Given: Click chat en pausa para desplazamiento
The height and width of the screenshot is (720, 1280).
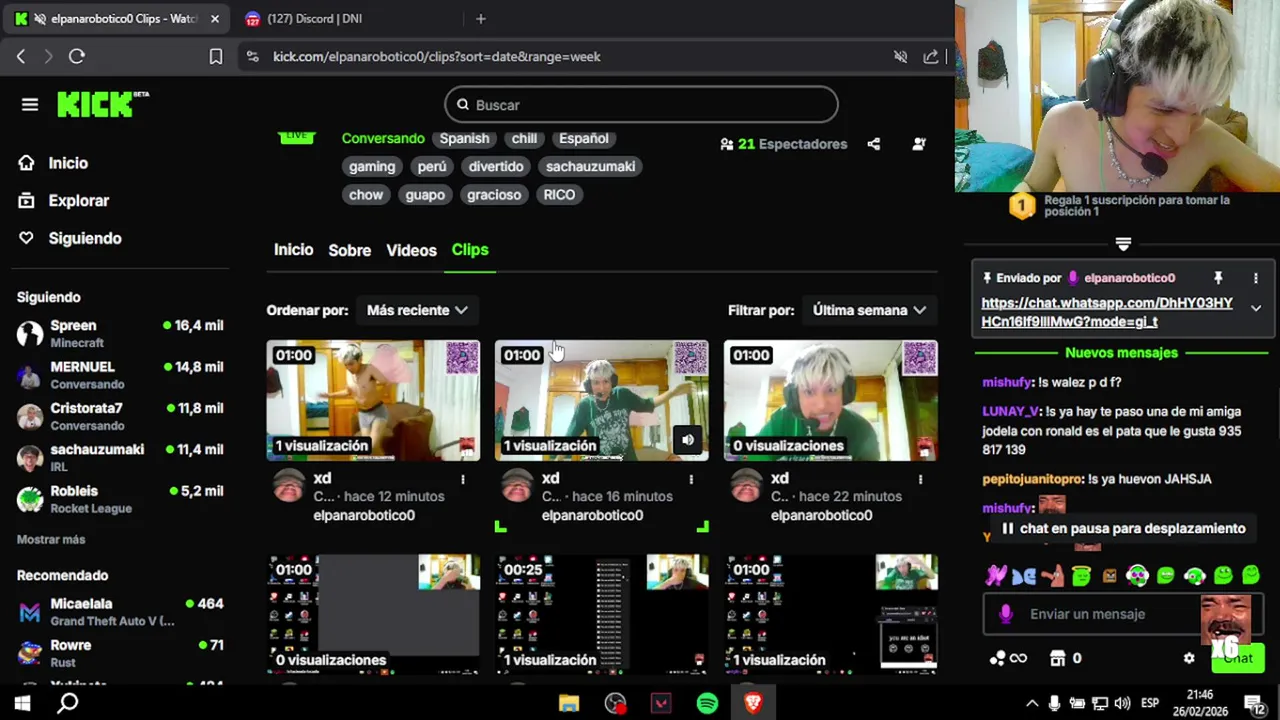Looking at the screenshot, I should (1122, 528).
